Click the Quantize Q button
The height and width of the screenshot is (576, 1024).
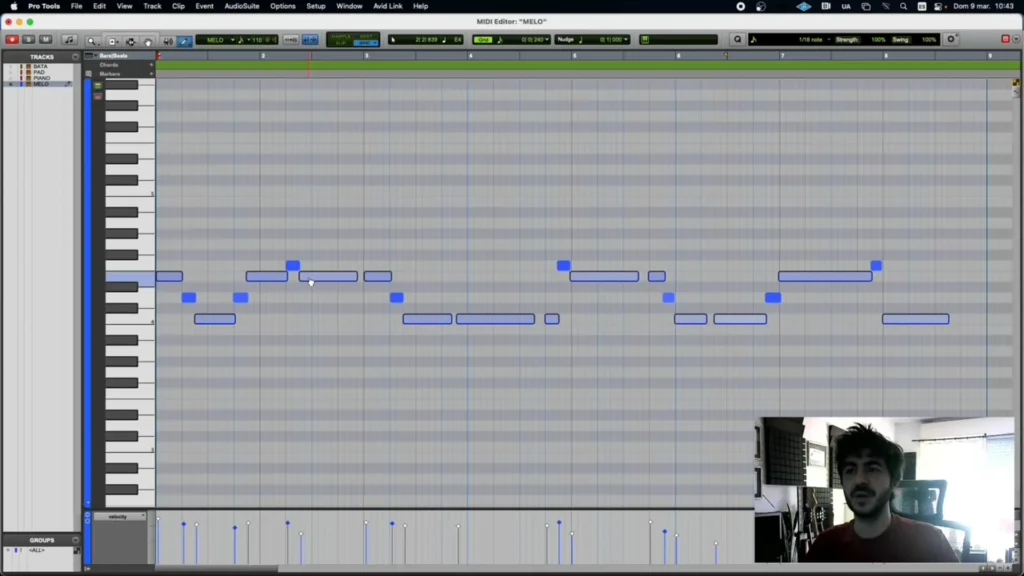pos(737,40)
